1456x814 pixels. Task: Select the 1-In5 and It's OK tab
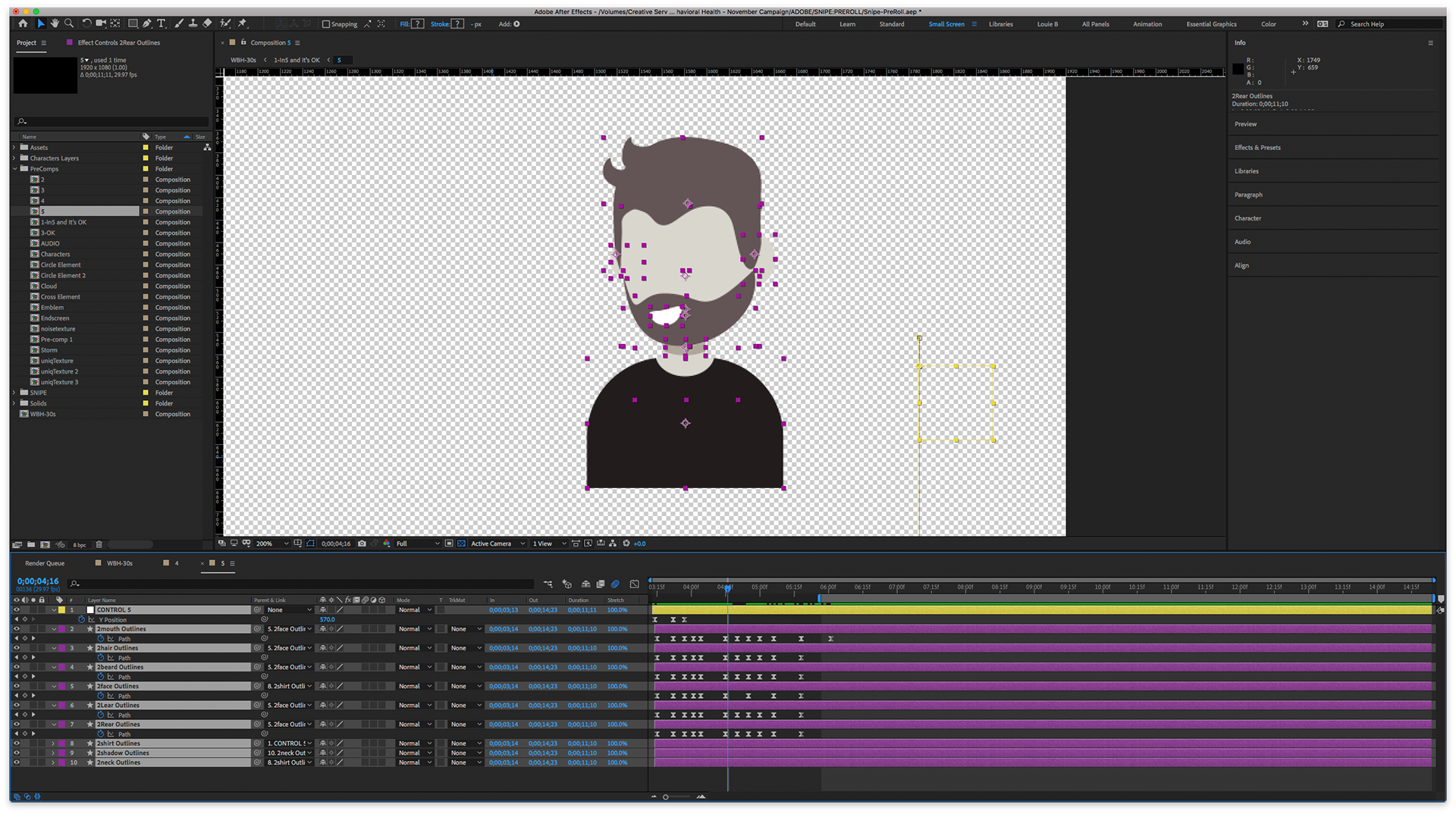(295, 60)
